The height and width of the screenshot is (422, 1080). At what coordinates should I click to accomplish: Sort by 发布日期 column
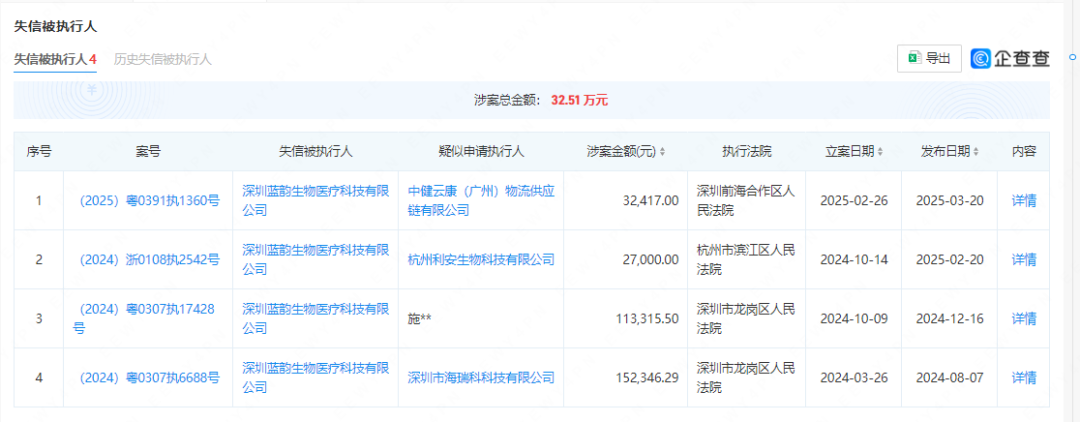950,151
